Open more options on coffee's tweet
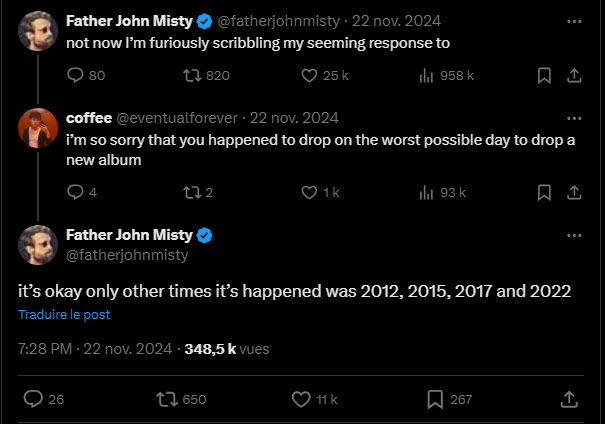 (574, 117)
